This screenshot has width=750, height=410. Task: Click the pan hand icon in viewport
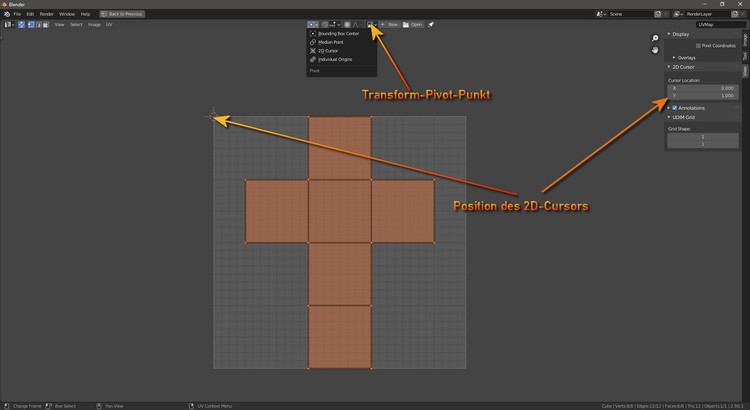pyautogui.click(x=655, y=49)
